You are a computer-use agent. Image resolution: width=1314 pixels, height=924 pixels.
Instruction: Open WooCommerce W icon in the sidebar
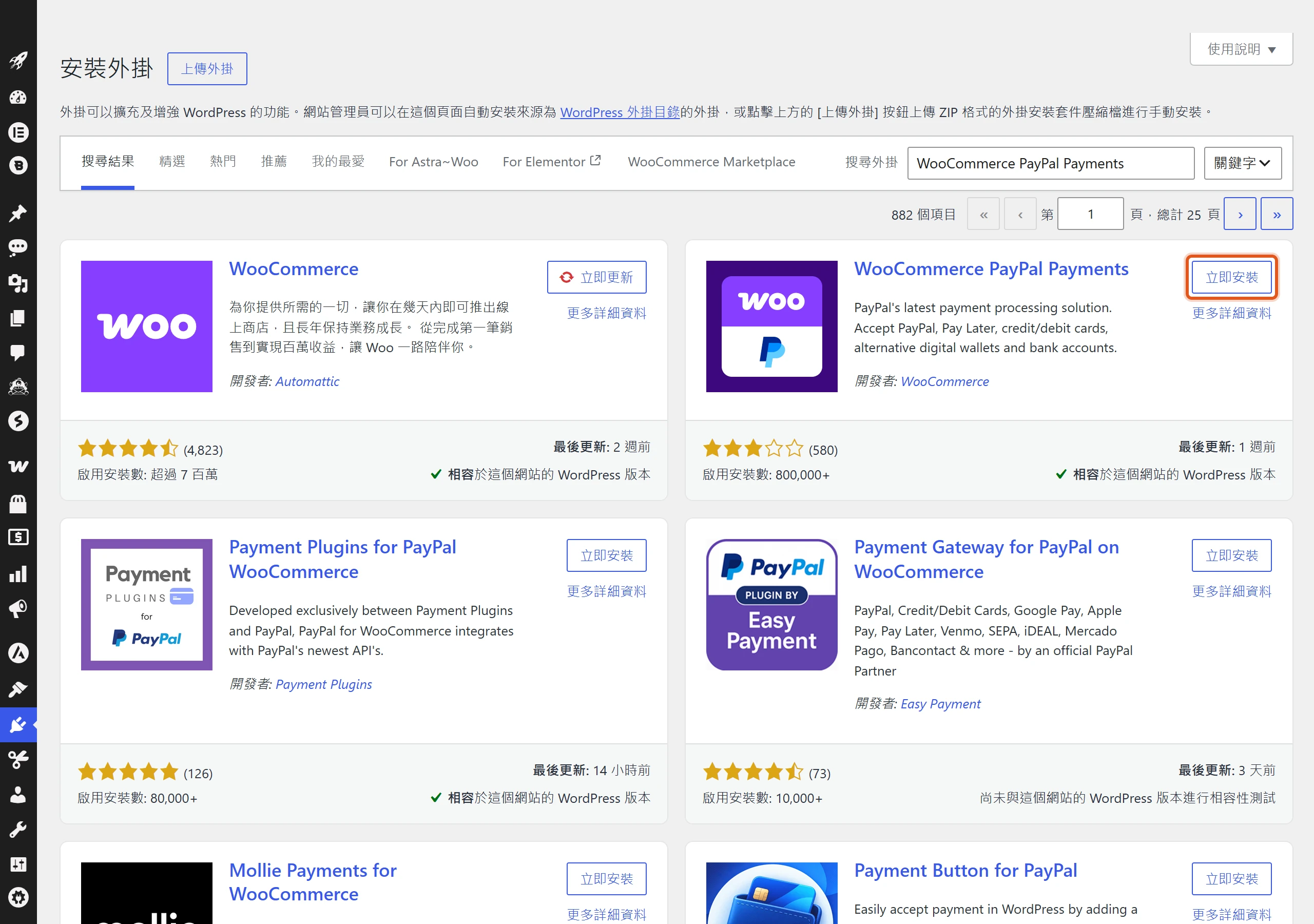tap(18, 466)
